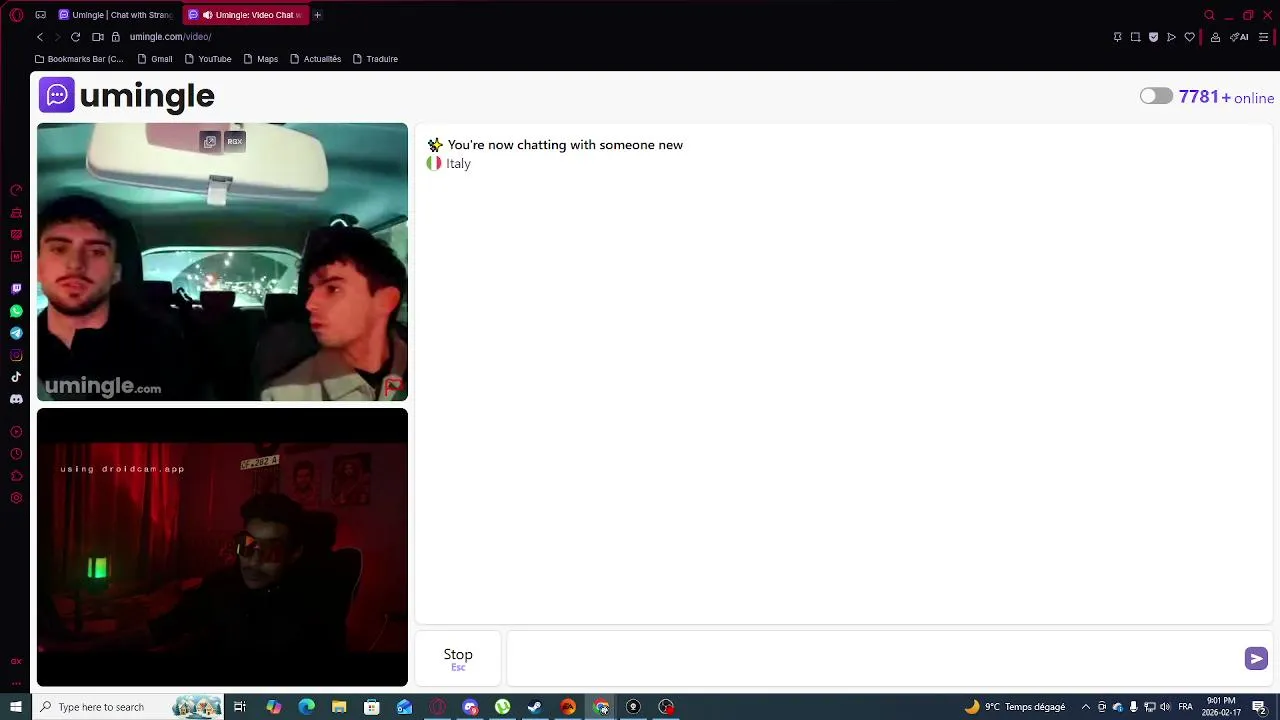Open Task View on taskbar

click(240, 707)
